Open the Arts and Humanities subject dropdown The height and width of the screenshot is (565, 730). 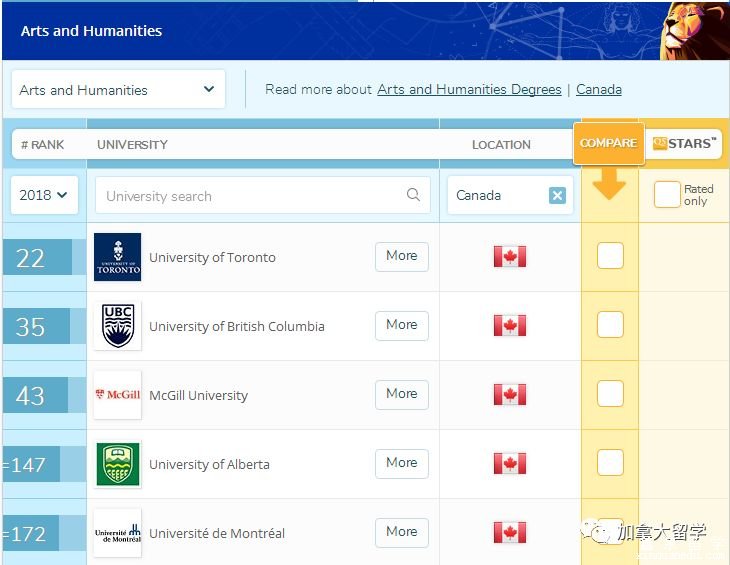click(118, 89)
